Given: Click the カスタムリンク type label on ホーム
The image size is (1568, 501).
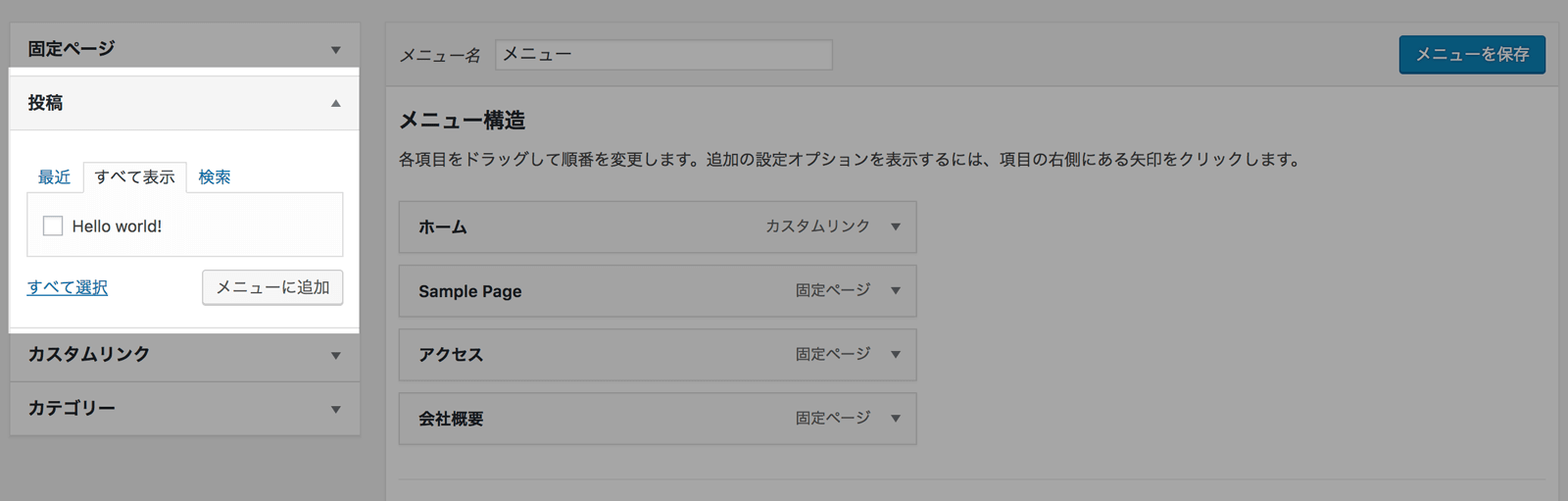Looking at the screenshot, I should coord(817,226).
